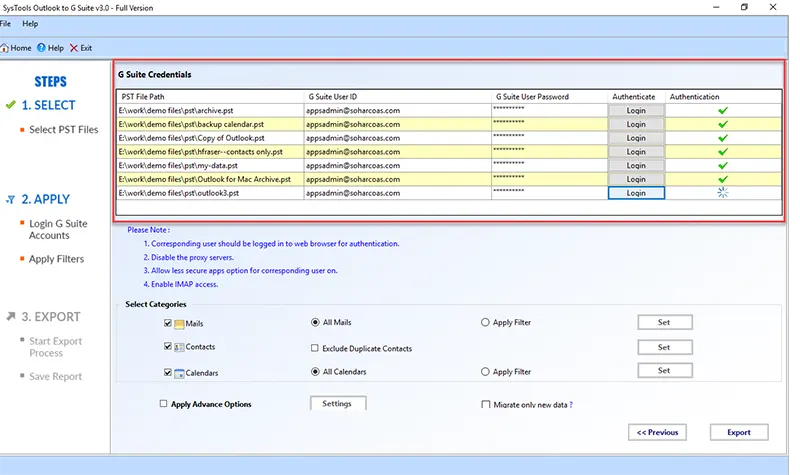Click the filter funnel icon beside 2. APPLY
Viewport: 800px width, 475px height.
10,199
